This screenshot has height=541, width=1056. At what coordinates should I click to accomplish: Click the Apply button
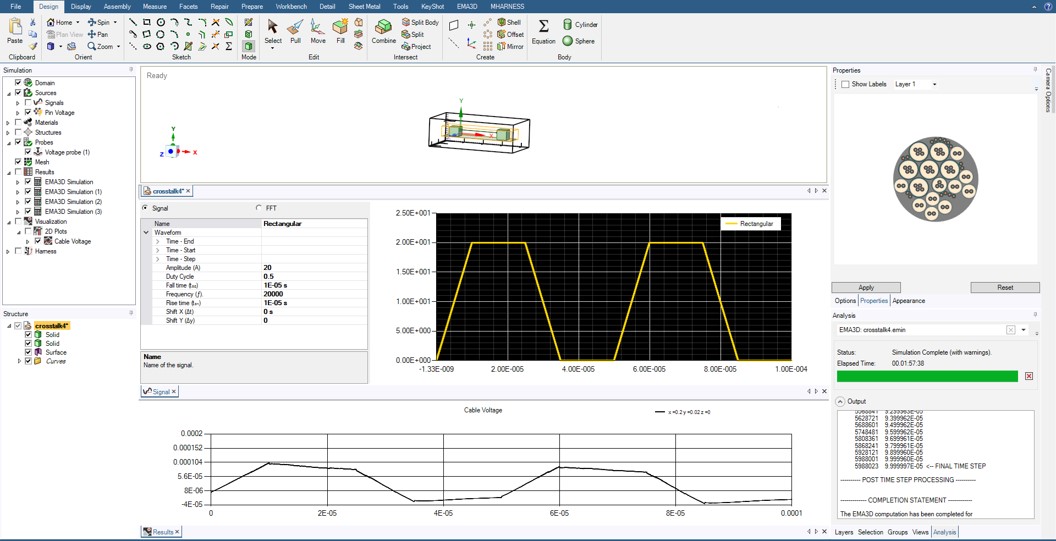pos(866,287)
